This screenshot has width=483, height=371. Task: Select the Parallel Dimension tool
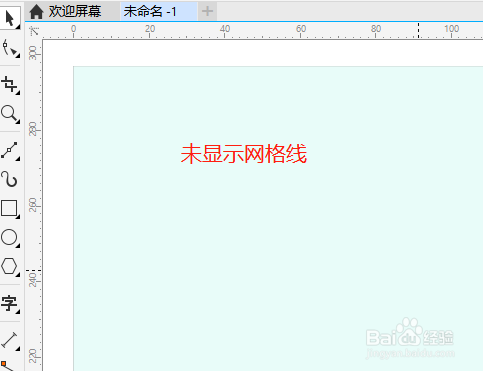point(9,340)
